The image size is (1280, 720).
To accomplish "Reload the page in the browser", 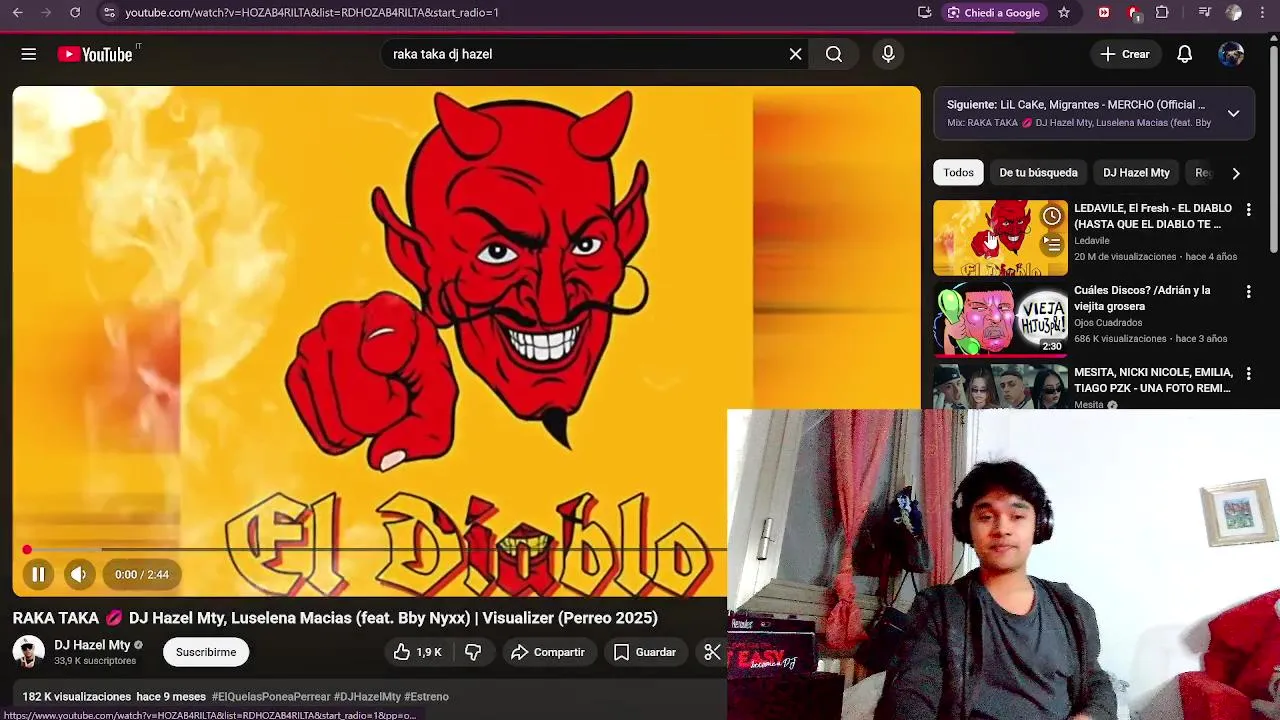I will [x=75, y=13].
